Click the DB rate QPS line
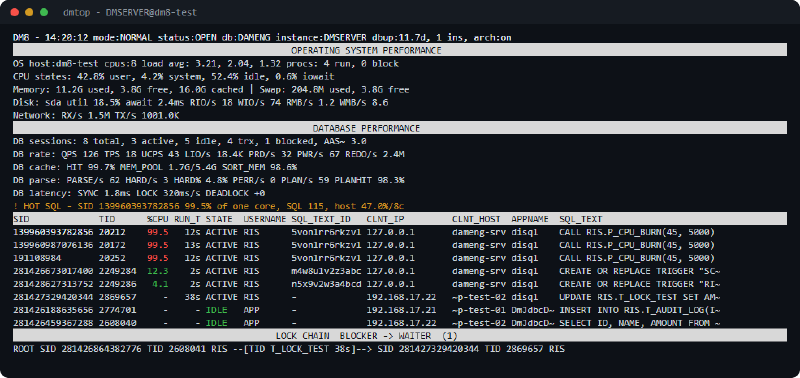 click(x=209, y=154)
